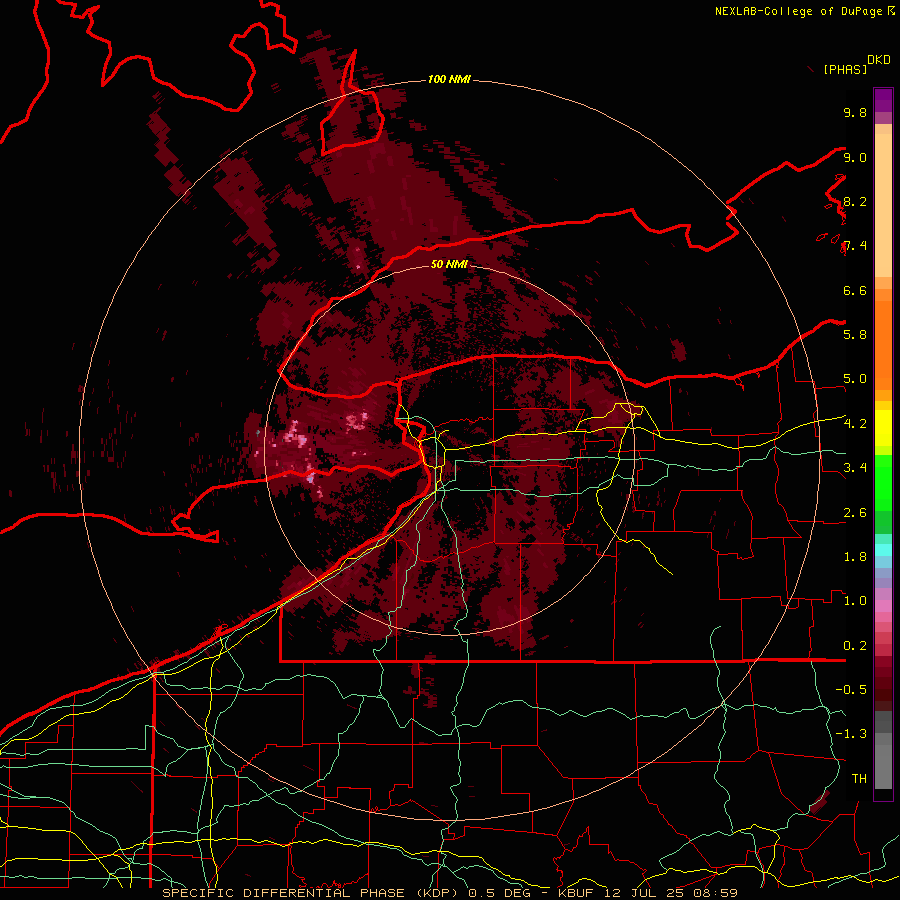Viewport: 900px width, 900px height.
Task: Click the 1.8 value on color scale
Action: pos(855,557)
